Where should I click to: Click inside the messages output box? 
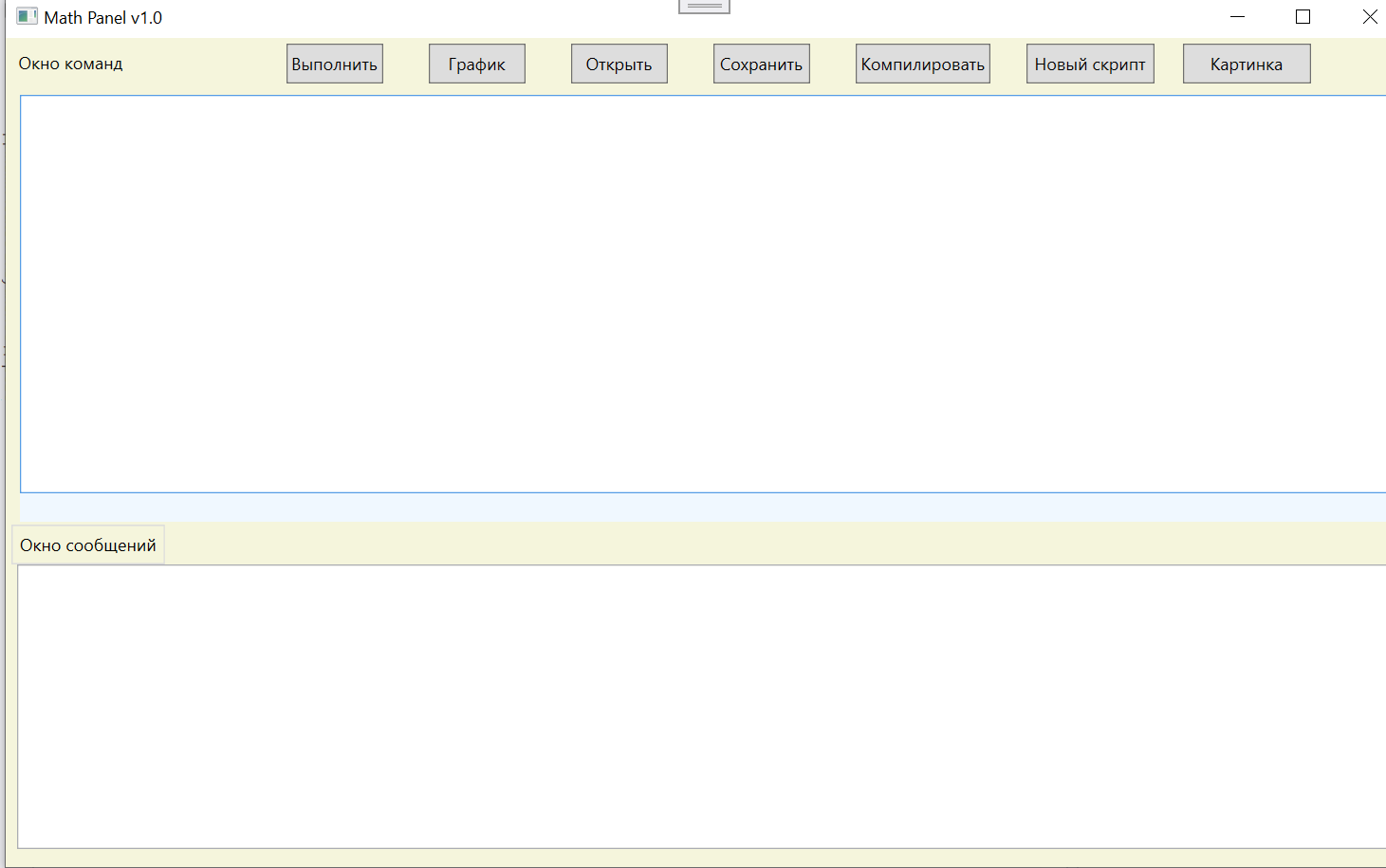pos(702,707)
